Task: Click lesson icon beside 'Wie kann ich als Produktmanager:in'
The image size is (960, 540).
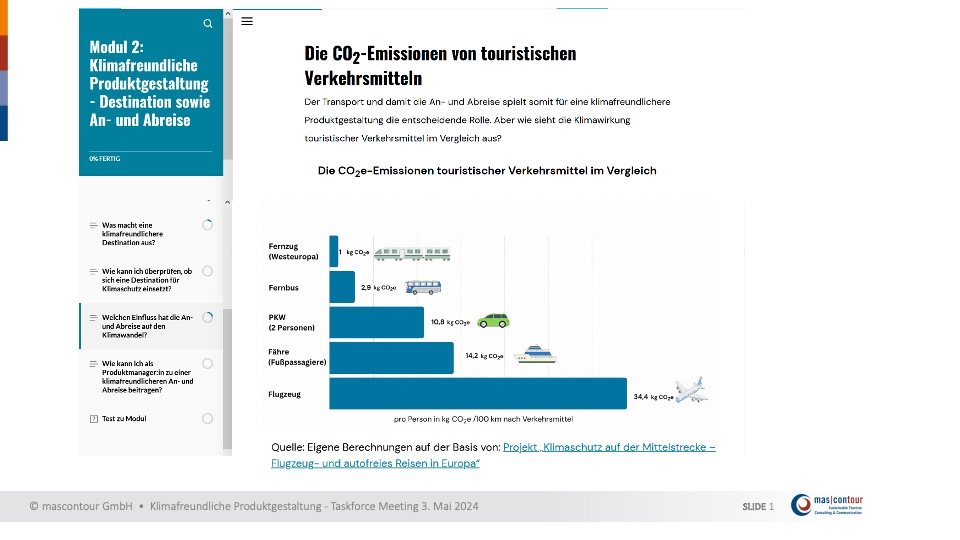Action: tap(94, 364)
